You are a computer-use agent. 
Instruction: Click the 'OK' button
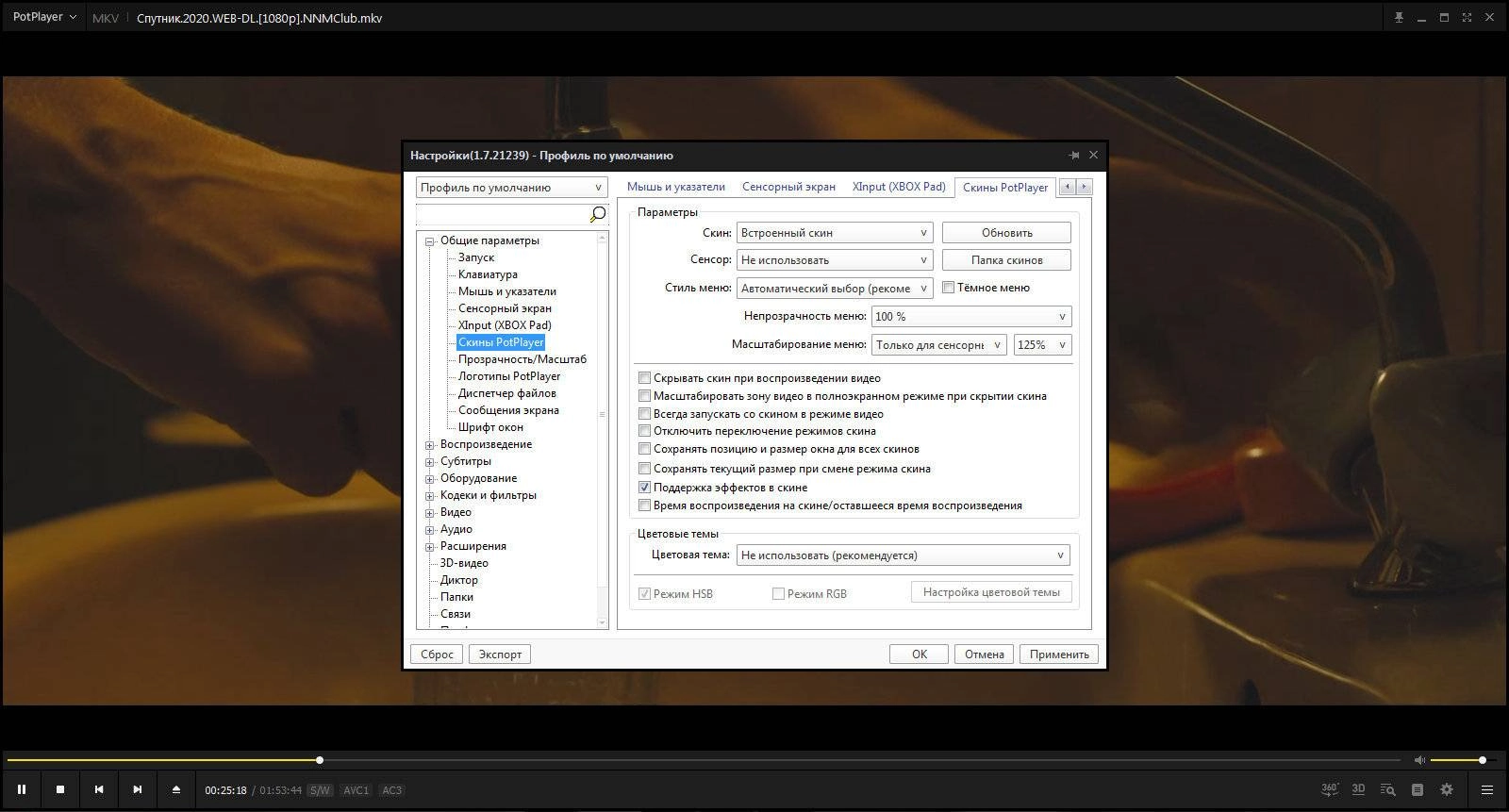[919, 655]
